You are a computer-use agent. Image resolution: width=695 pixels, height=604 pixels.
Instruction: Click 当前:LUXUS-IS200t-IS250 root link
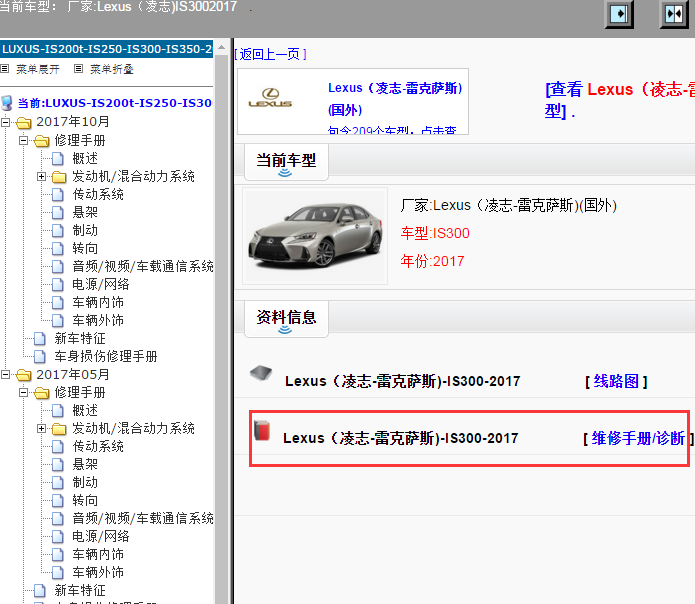(x=114, y=103)
